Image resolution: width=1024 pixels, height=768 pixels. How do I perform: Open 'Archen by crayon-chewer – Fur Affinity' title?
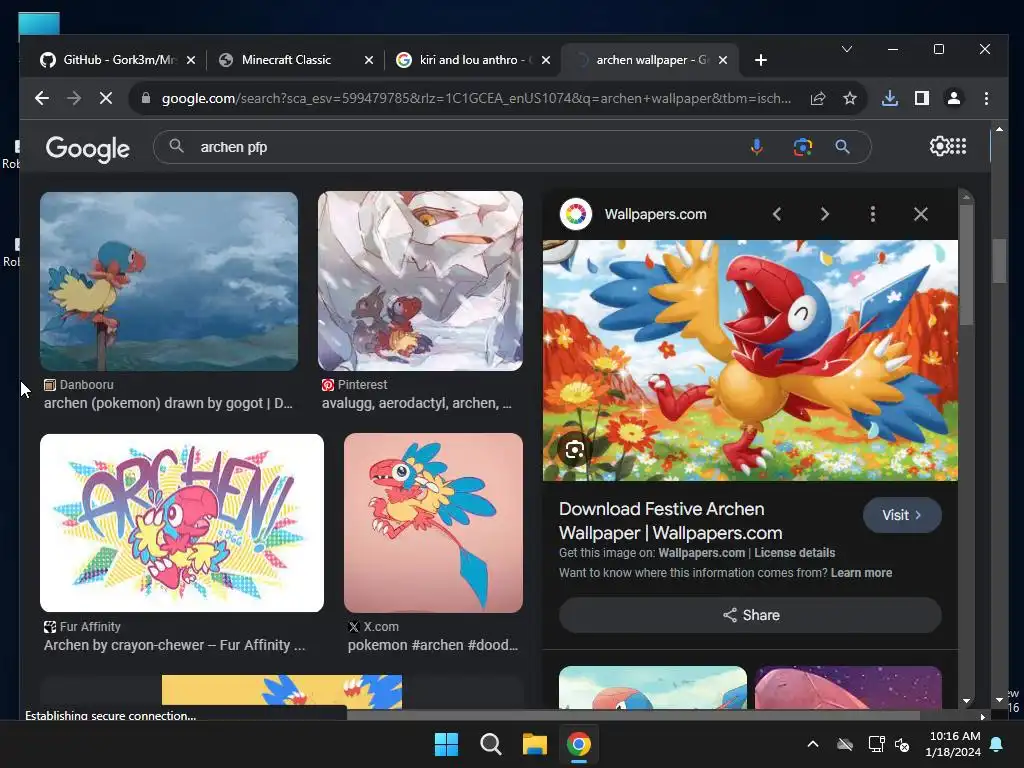174,645
